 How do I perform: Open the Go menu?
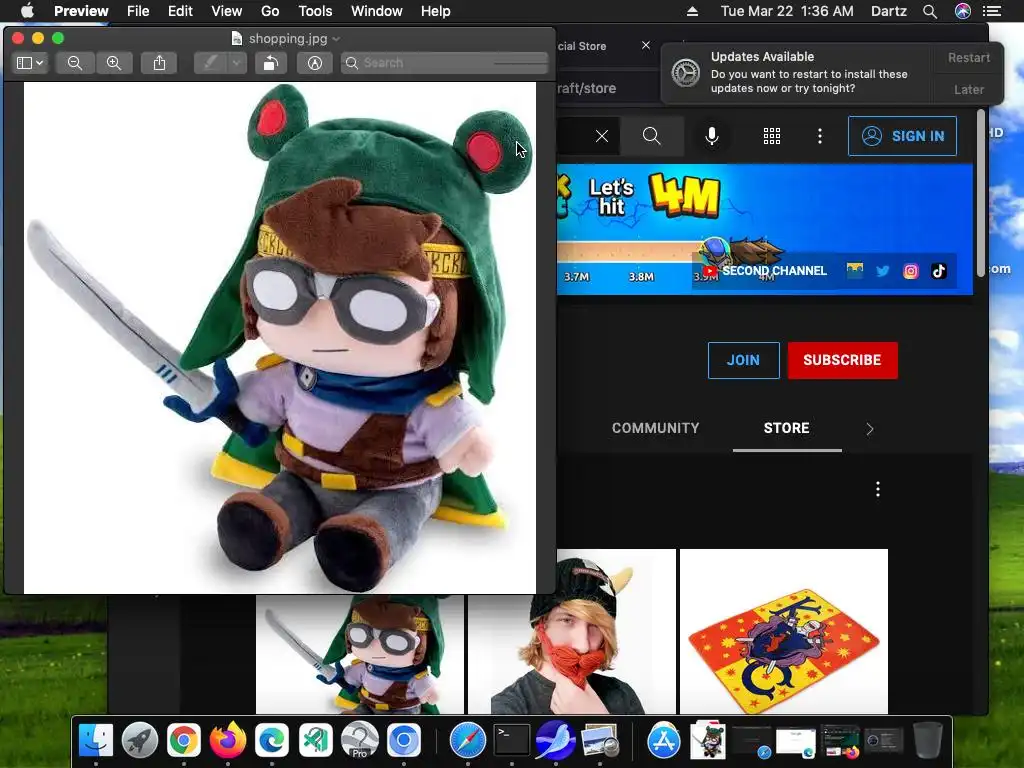(270, 11)
